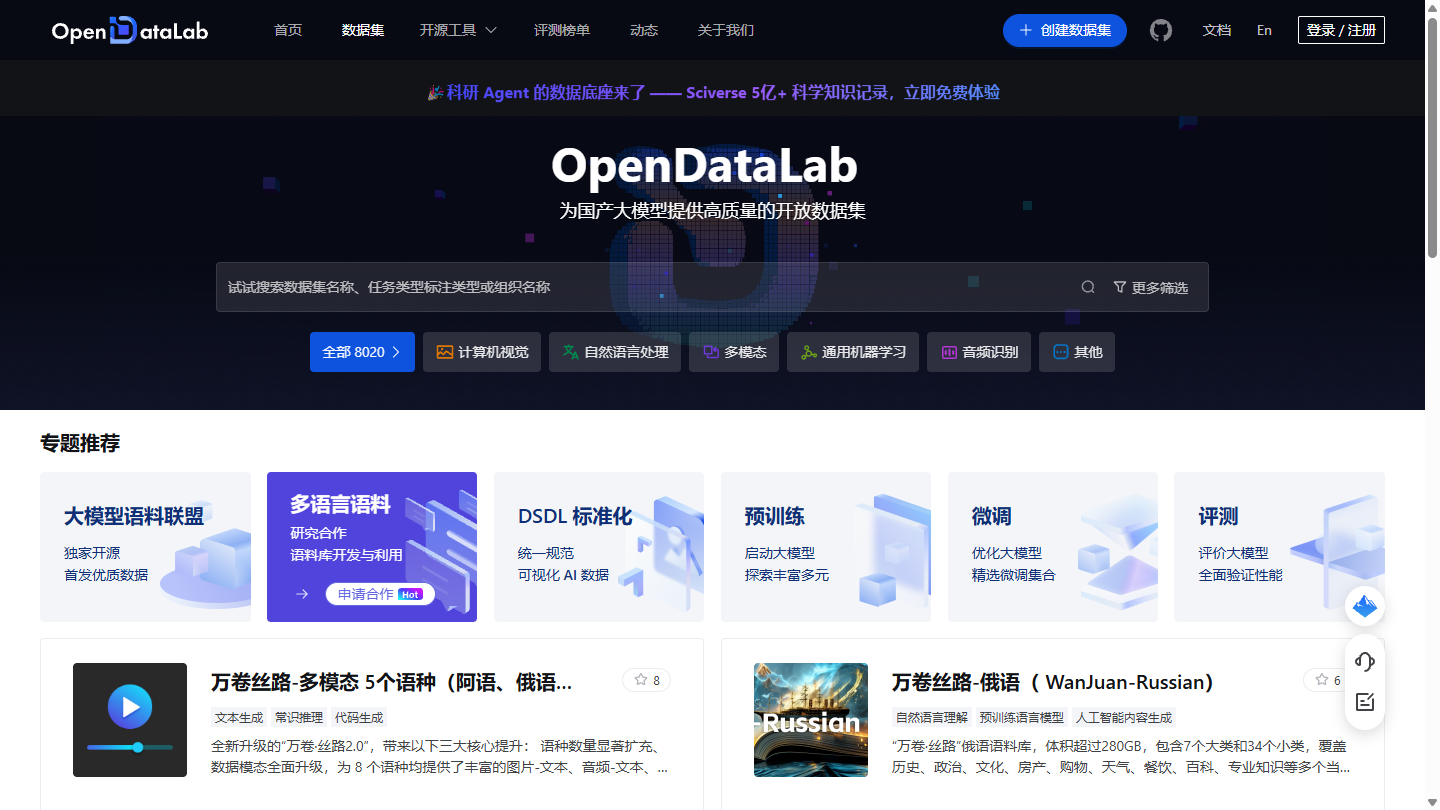The height and width of the screenshot is (810, 1440).
Task: Select the 其他 category chip
Action: [1077, 352]
